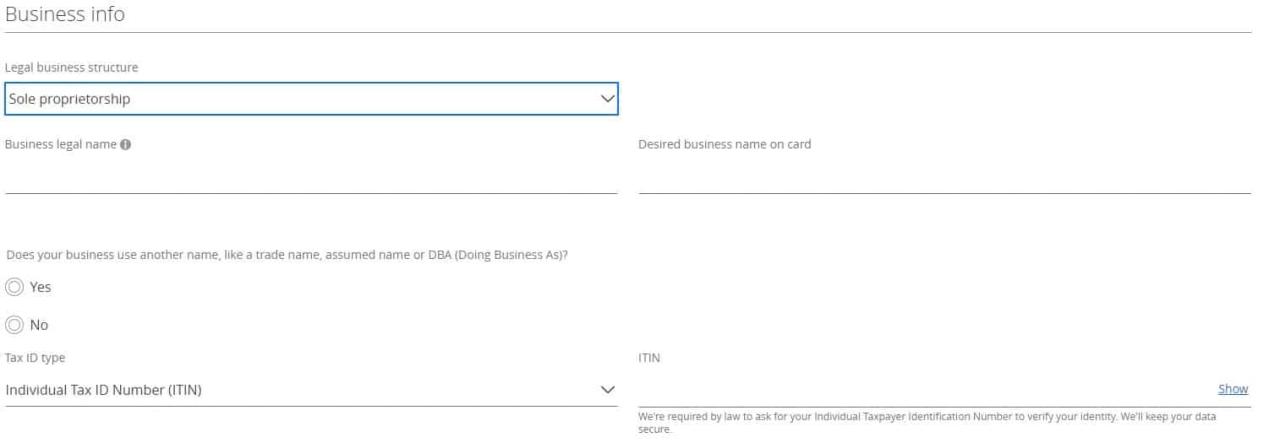
Task: Click the "Legal business structure" label
Action: tap(72, 67)
